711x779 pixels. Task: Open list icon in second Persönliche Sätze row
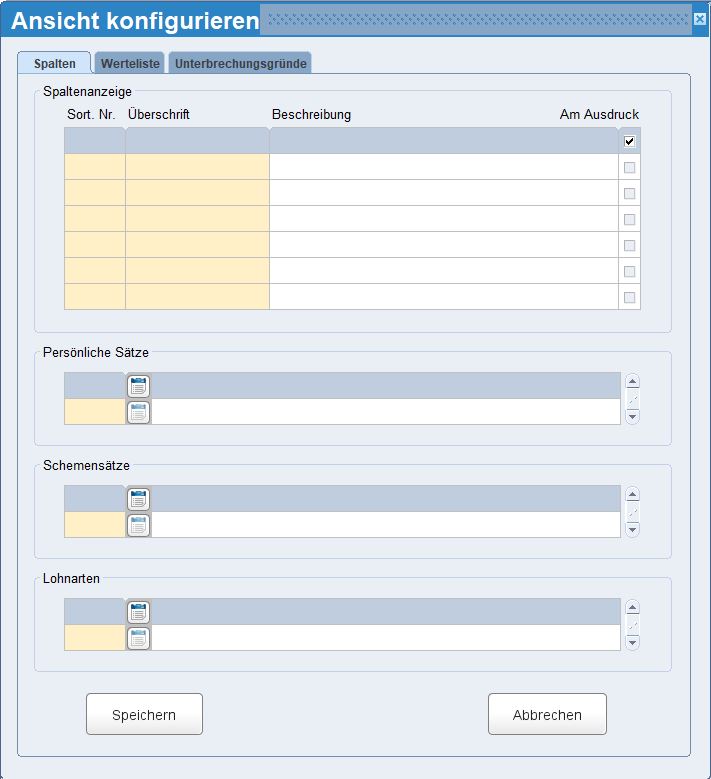pyautogui.click(x=138, y=412)
